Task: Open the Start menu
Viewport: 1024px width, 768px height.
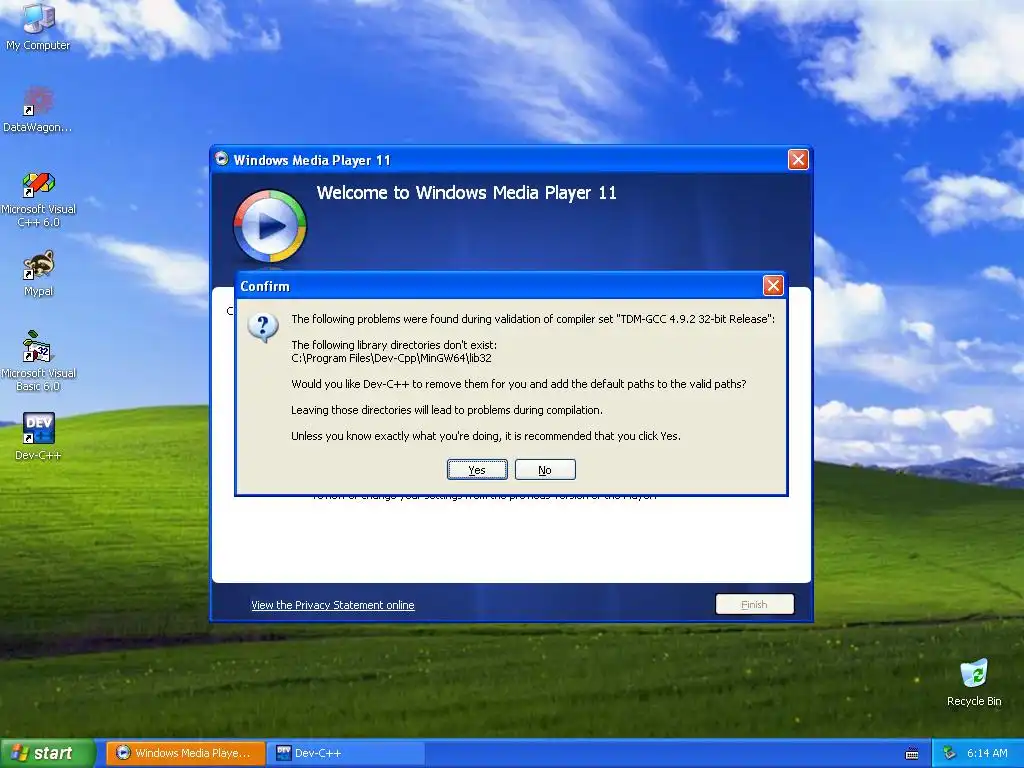Action: pyautogui.click(x=47, y=753)
